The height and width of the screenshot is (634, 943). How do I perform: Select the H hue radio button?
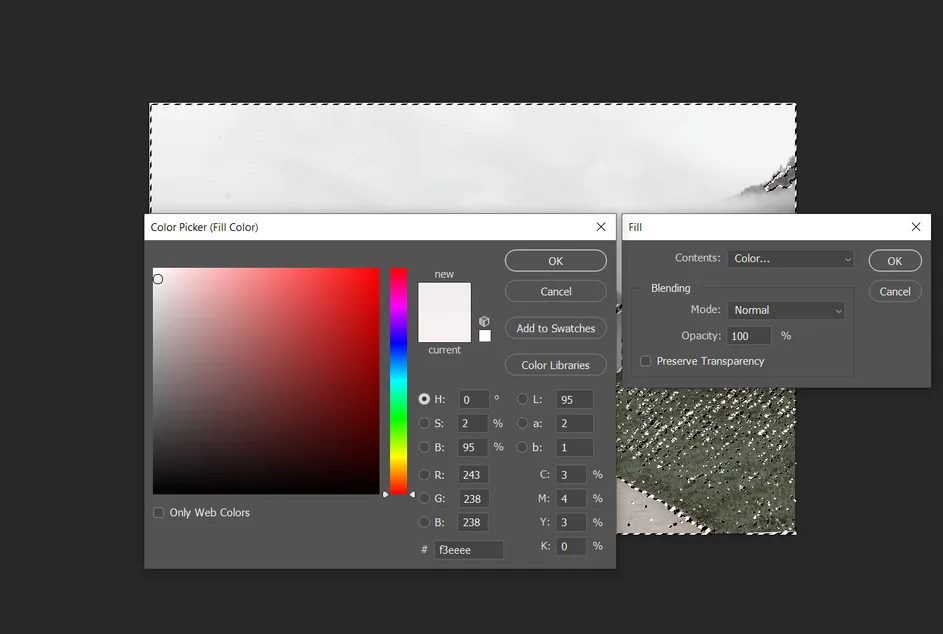click(x=424, y=399)
